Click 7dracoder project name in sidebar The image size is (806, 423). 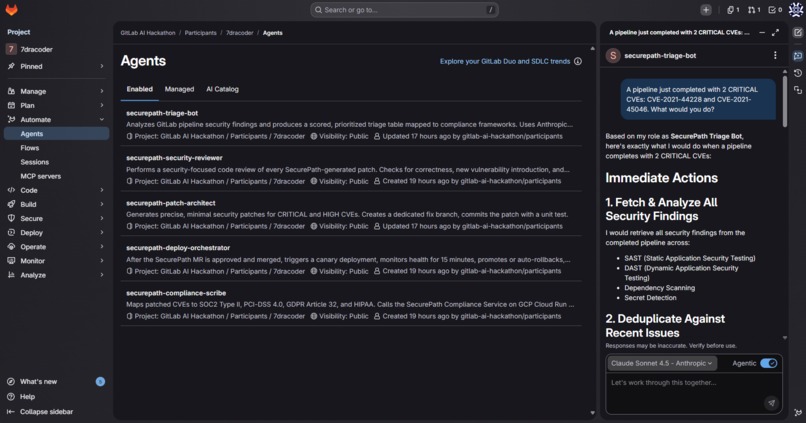coord(36,49)
